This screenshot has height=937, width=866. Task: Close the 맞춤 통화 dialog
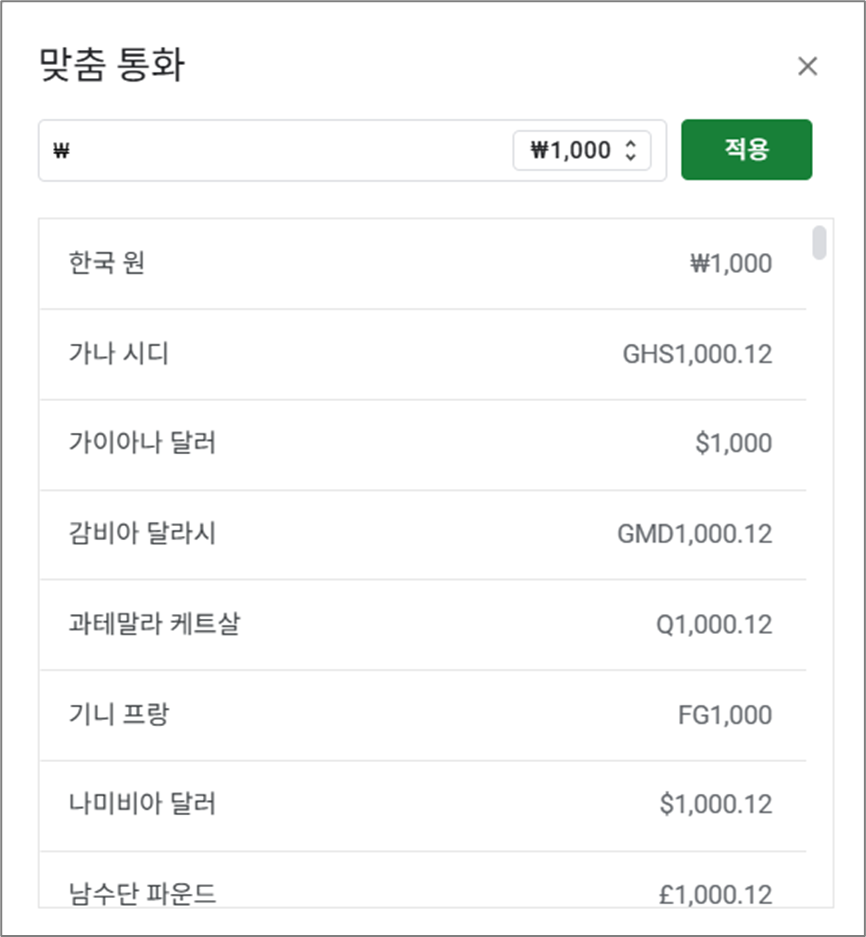807,66
